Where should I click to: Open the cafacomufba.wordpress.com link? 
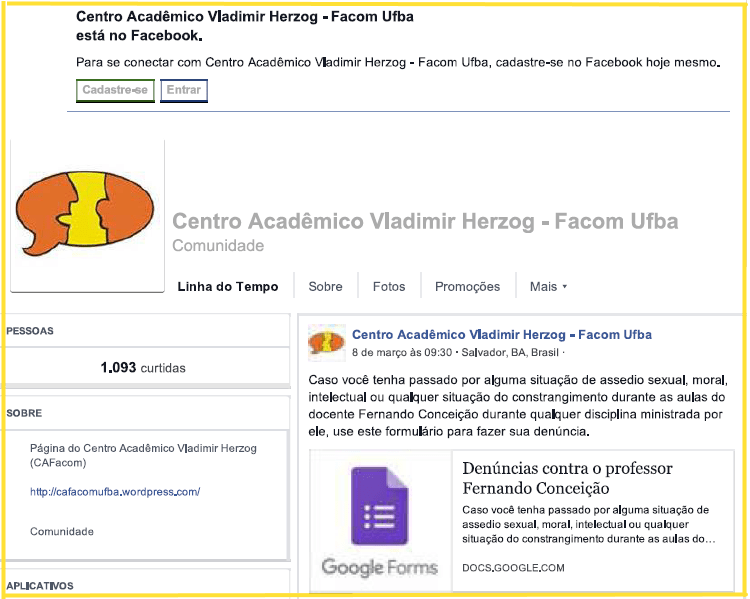tap(115, 492)
